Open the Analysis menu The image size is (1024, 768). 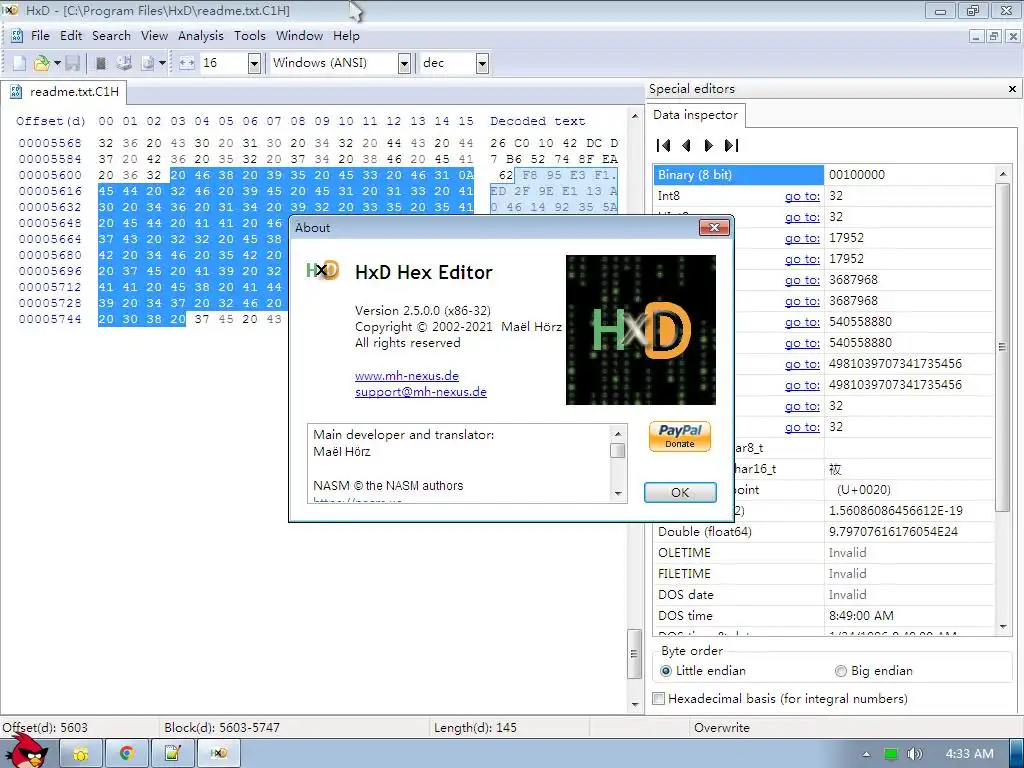click(200, 36)
